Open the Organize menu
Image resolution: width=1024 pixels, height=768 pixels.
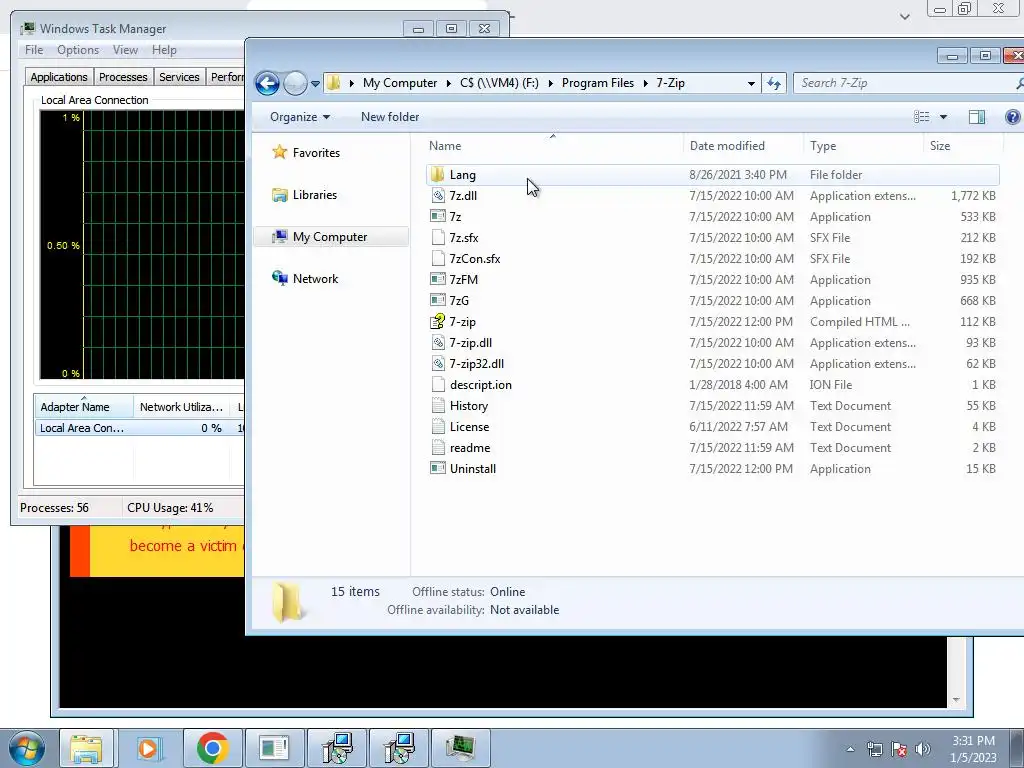pos(300,117)
